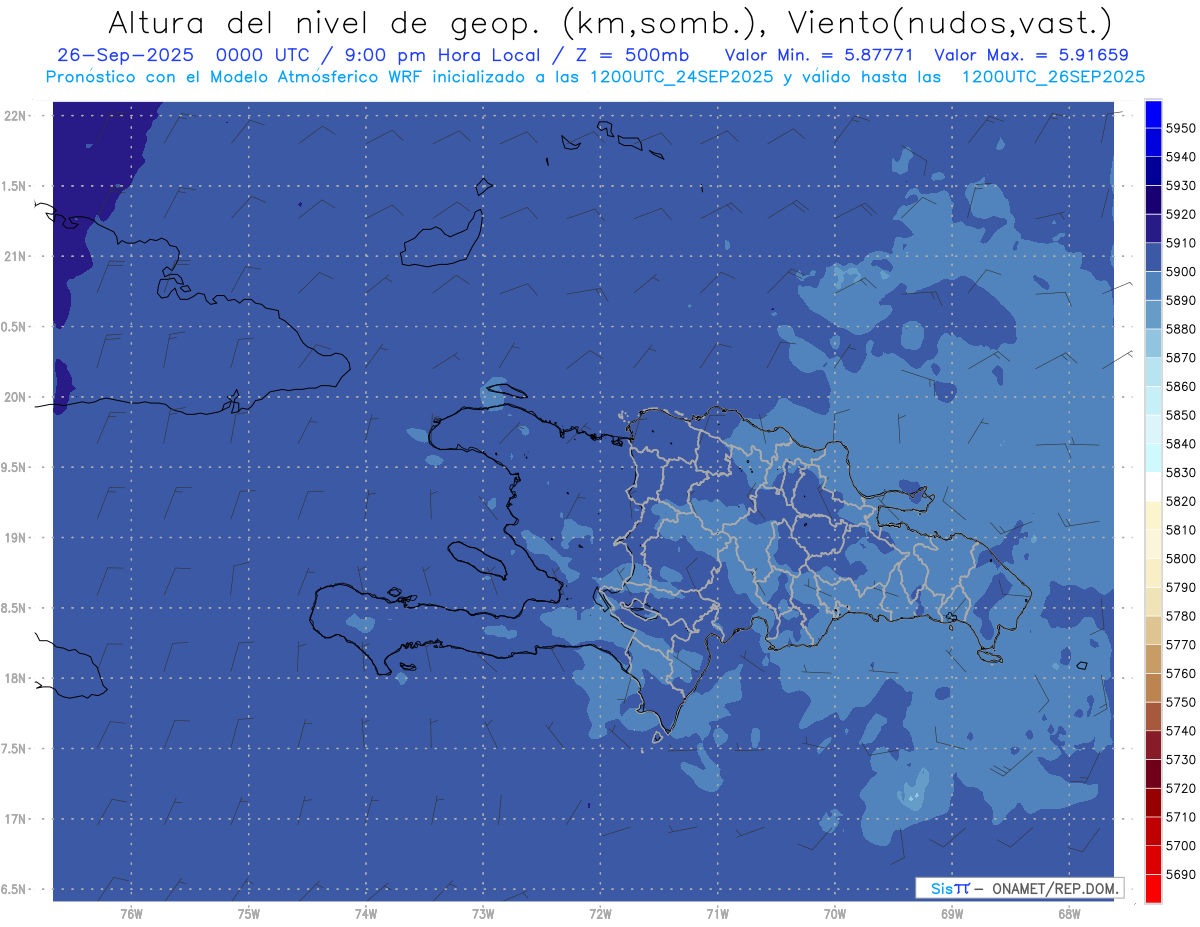Click legend swatch between 5890 and 5900
Viewport: 1200px width, 927px height.
(x=1153, y=286)
